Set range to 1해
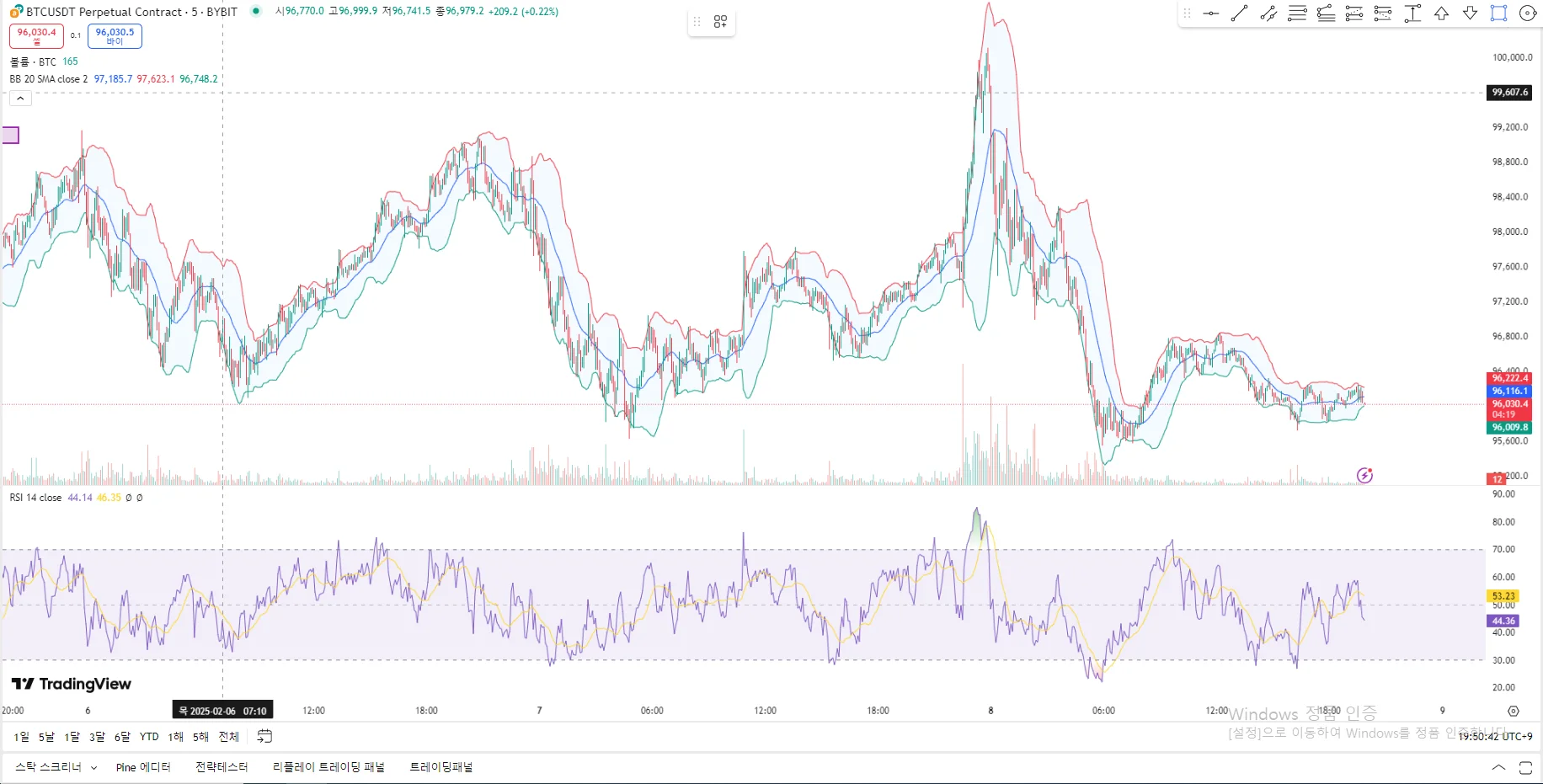This screenshot has height=784, width=1543. (175, 737)
